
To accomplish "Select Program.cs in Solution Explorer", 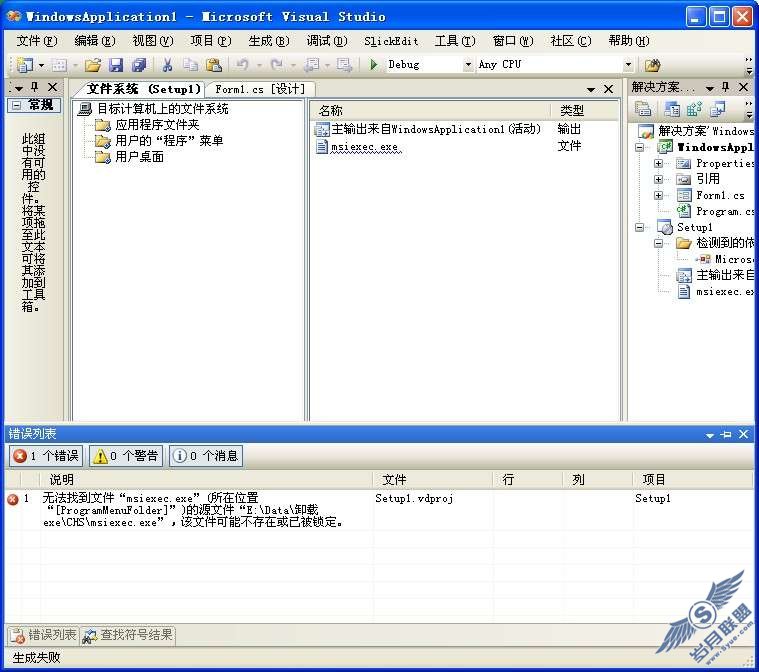I will 715,211.
